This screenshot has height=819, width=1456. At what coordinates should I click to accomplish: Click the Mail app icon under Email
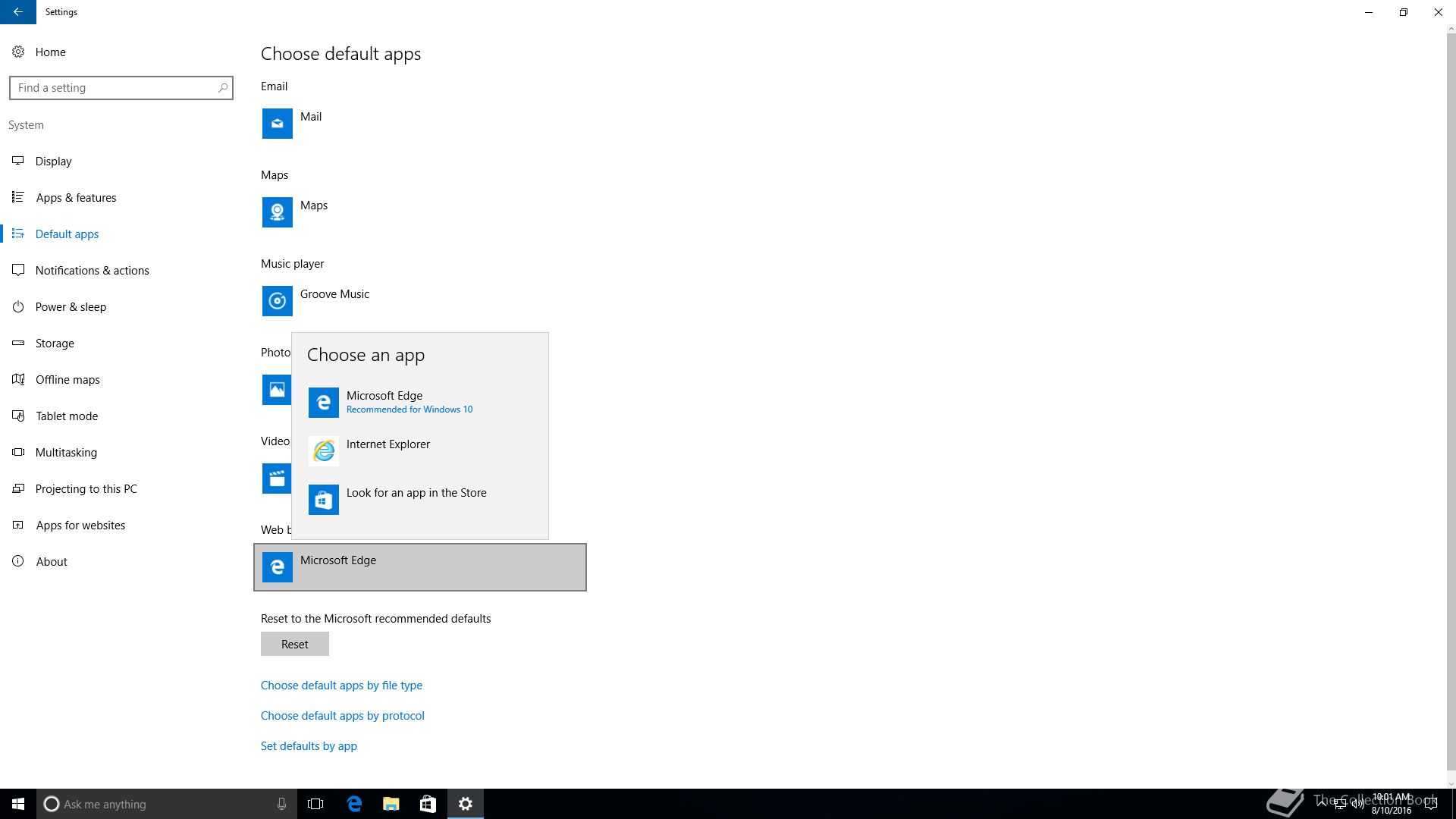[x=277, y=124]
